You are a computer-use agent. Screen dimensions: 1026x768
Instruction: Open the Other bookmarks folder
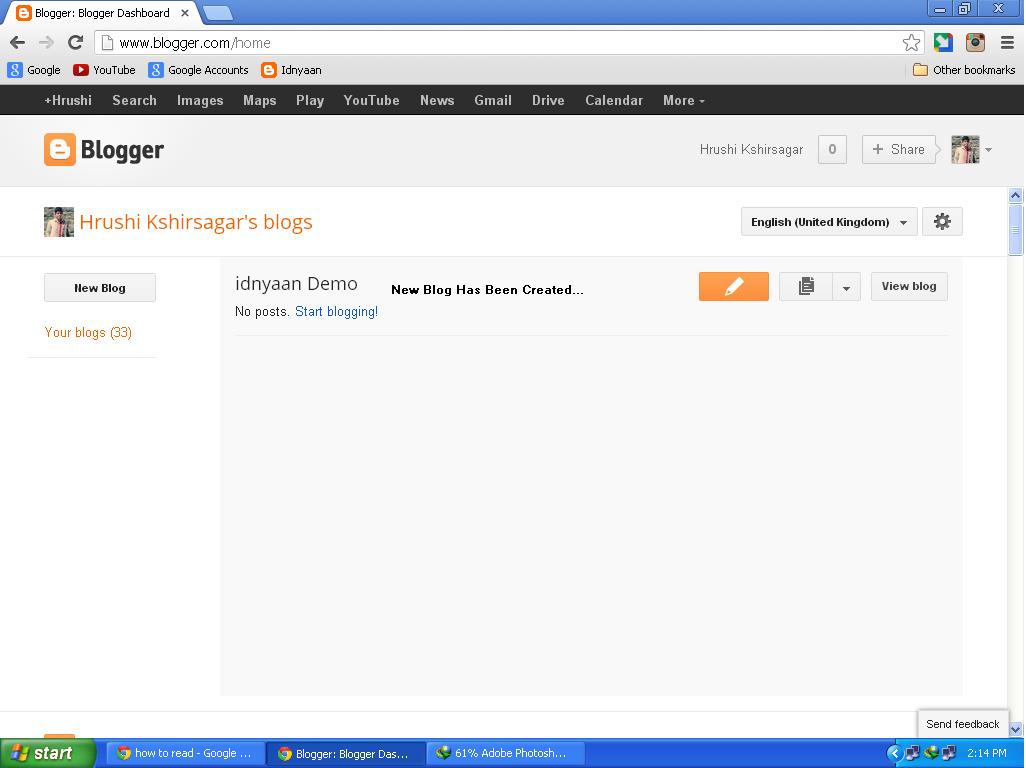[964, 70]
